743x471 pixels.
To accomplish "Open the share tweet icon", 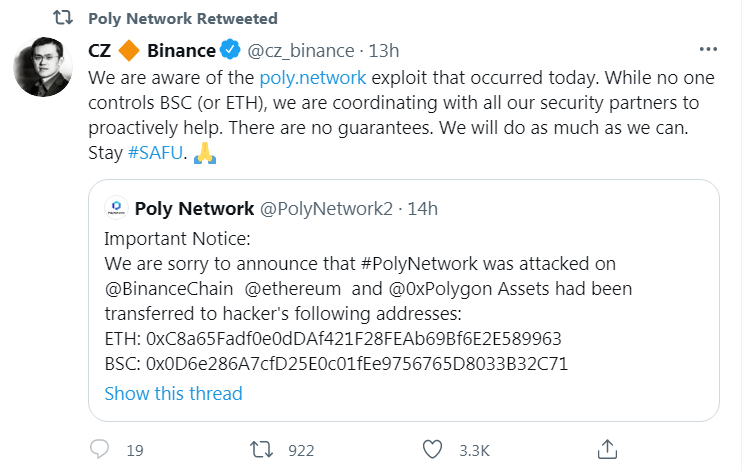I will [x=607, y=448].
